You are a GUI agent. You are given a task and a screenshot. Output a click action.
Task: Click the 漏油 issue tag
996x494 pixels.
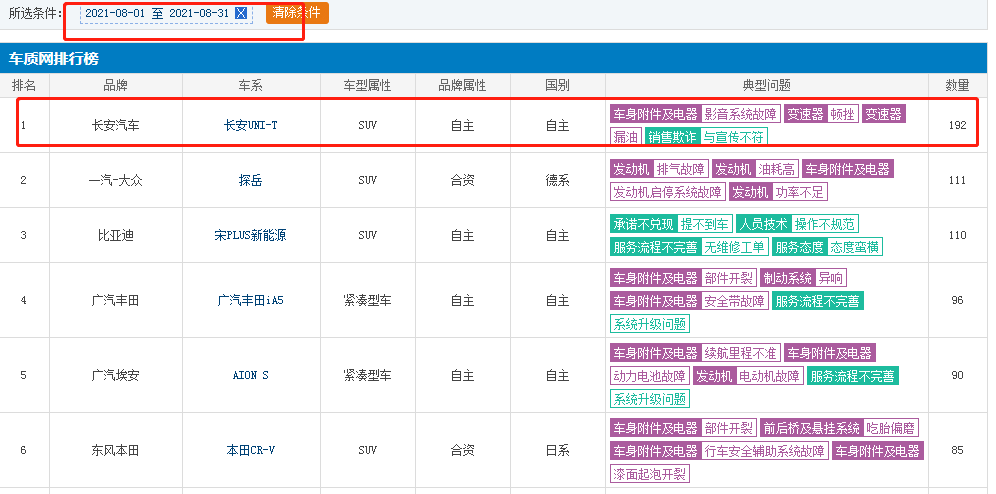coord(625,137)
